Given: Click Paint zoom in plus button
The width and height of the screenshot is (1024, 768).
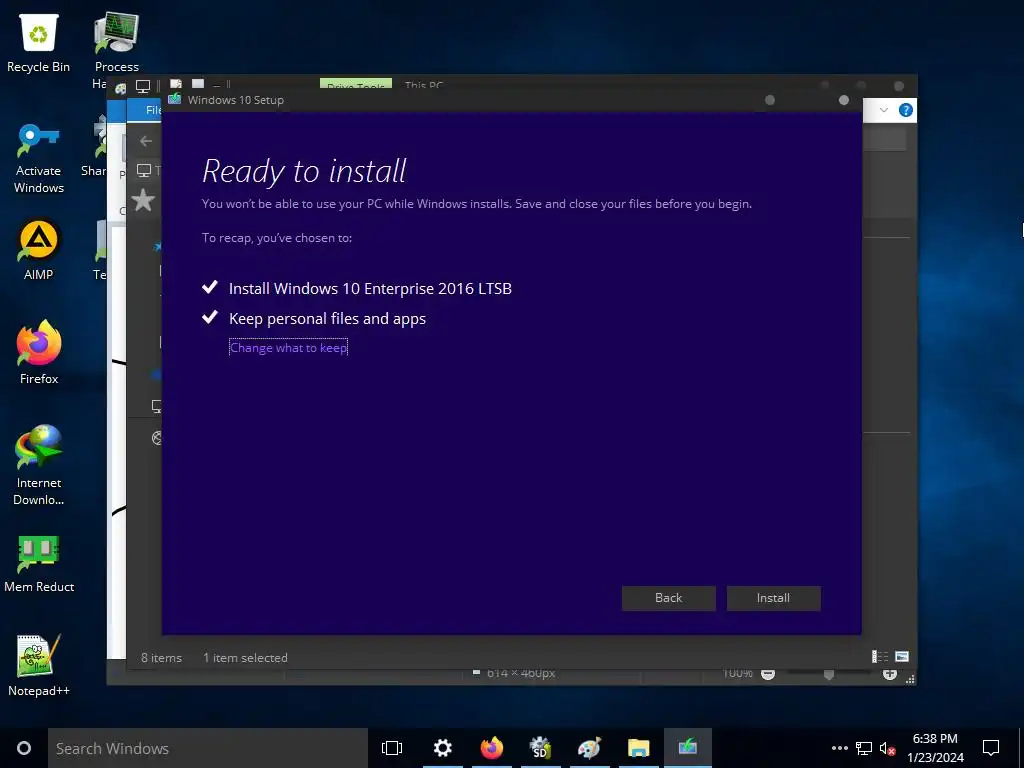Looking at the screenshot, I should click(x=889, y=674).
